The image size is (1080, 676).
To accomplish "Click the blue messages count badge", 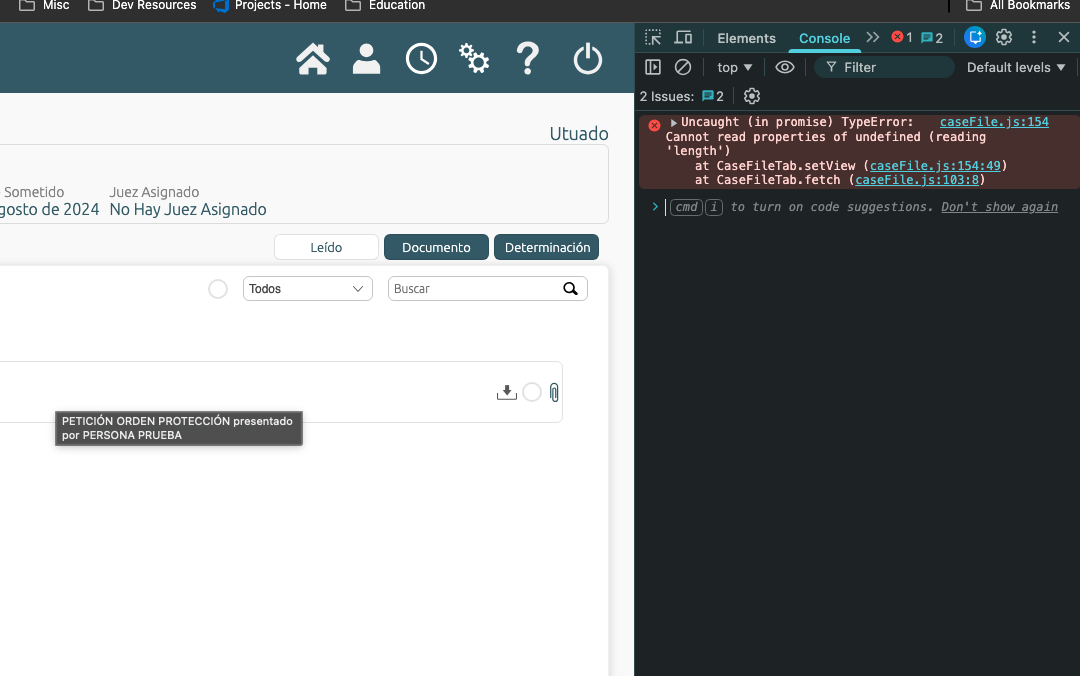I will tap(932, 38).
